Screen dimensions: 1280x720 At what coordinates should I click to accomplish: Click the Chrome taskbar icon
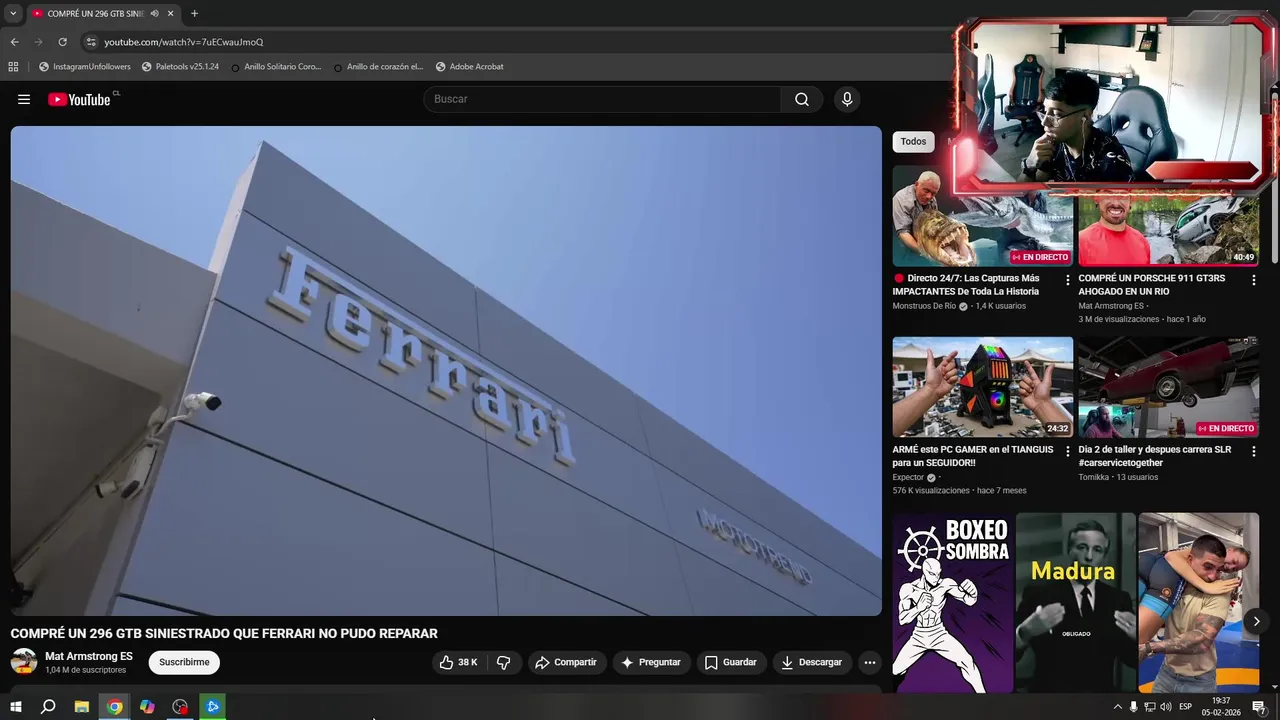pyautogui.click(x=115, y=707)
